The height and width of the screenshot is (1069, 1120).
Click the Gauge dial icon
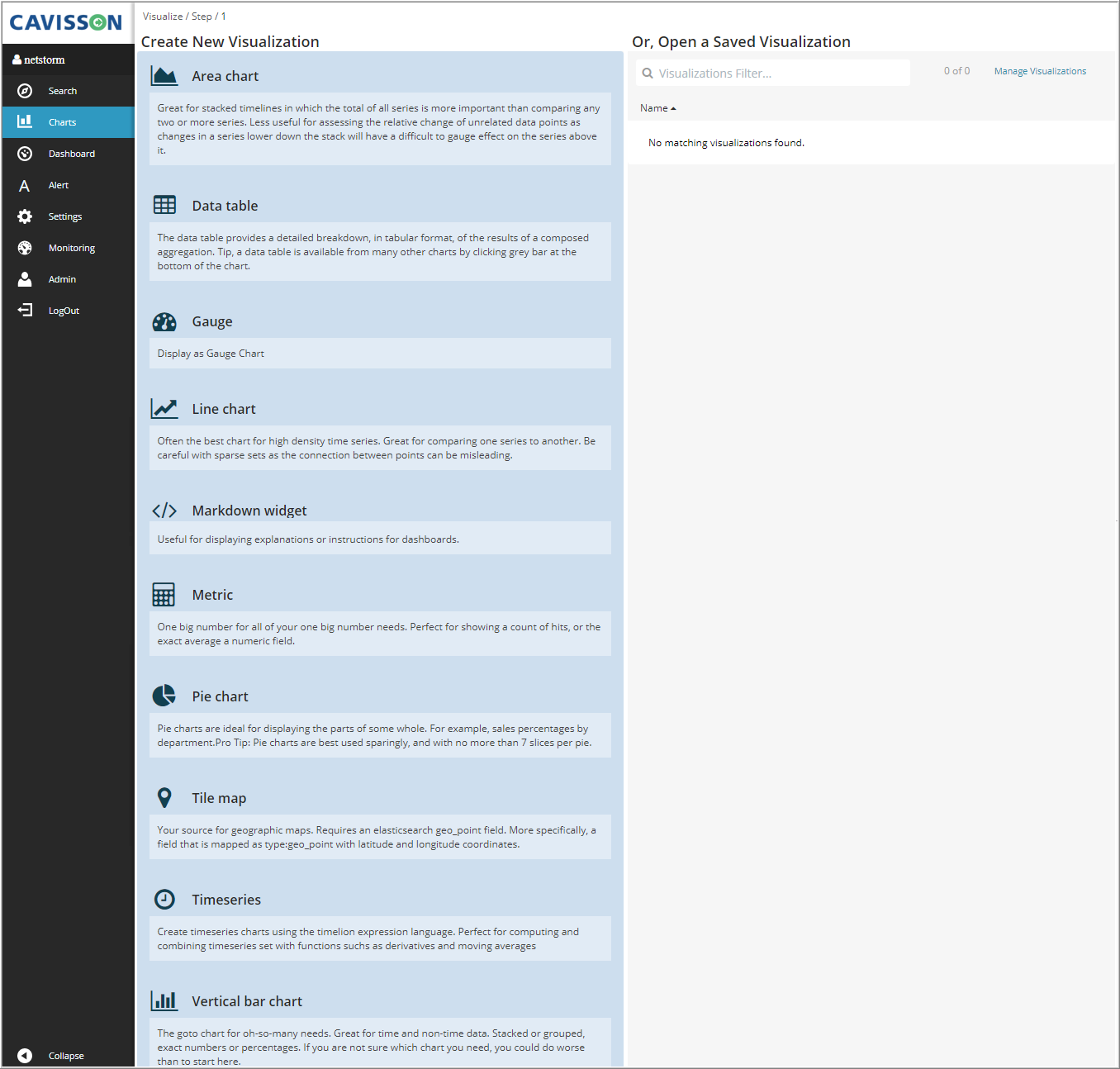(164, 322)
